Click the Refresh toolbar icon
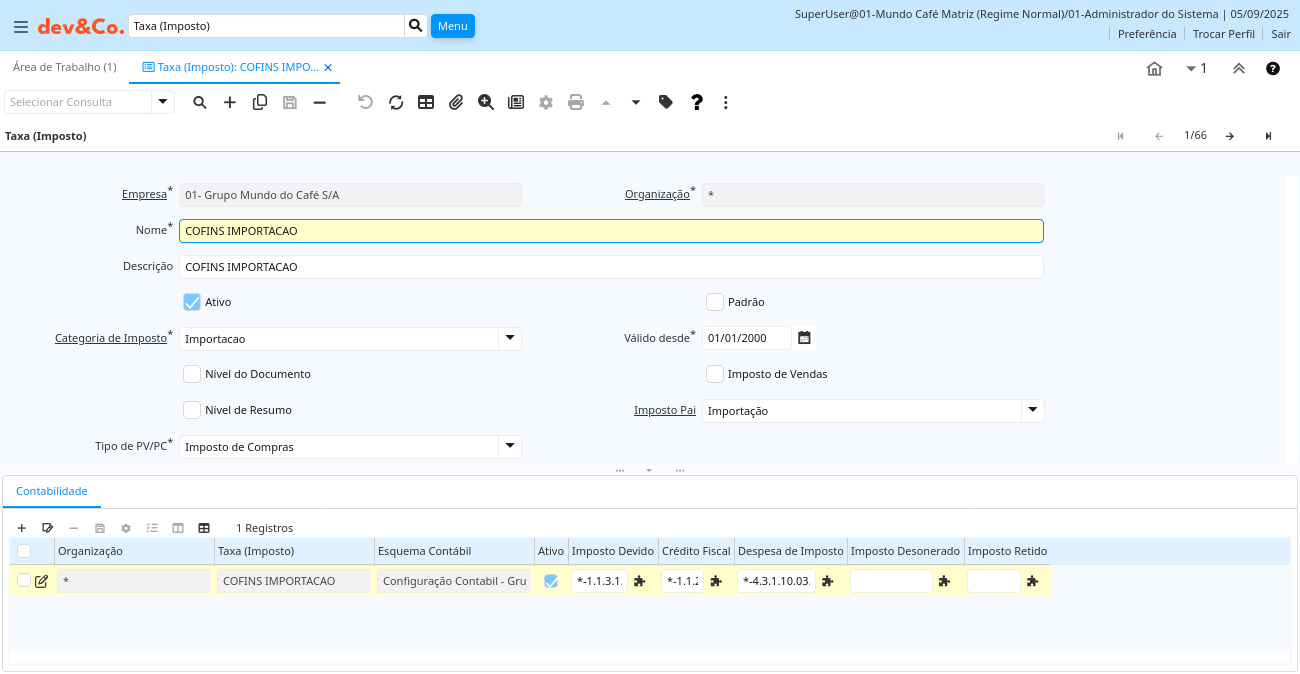 coord(396,102)
